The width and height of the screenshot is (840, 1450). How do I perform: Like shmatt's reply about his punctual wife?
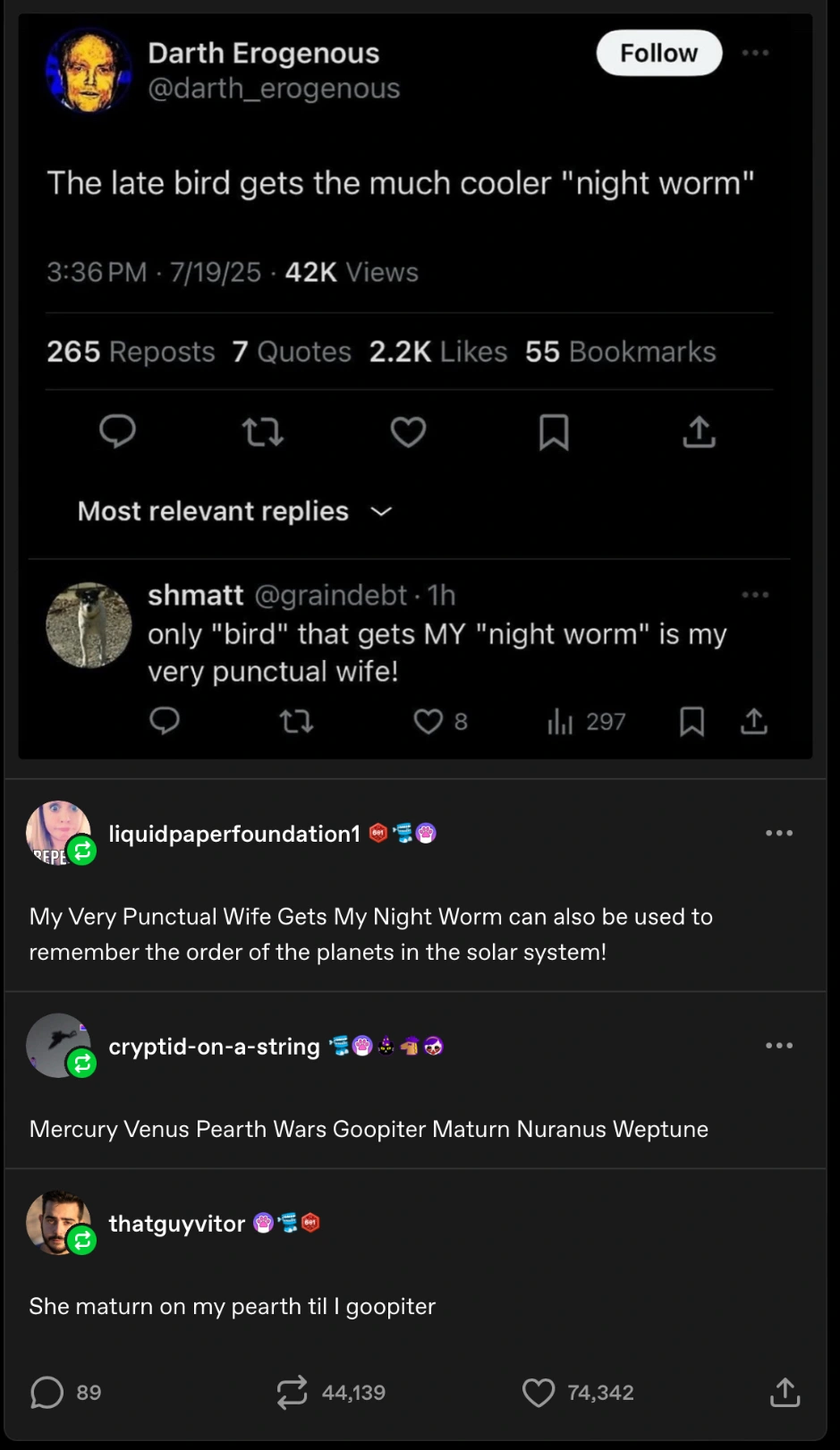point(428,721)
